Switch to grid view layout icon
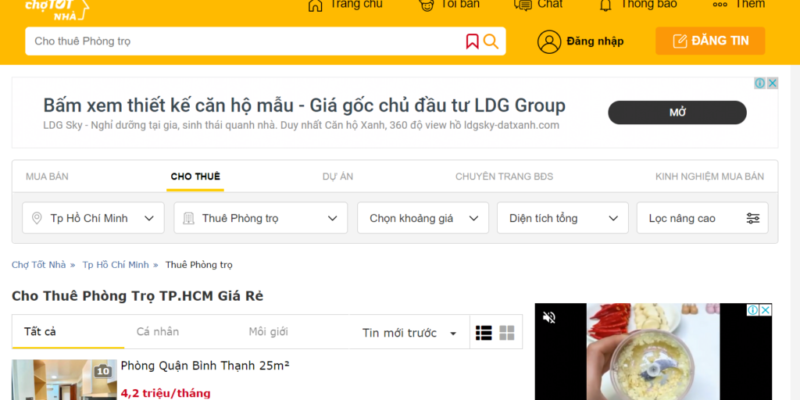 pyautogui.click(x=507, y=333)
